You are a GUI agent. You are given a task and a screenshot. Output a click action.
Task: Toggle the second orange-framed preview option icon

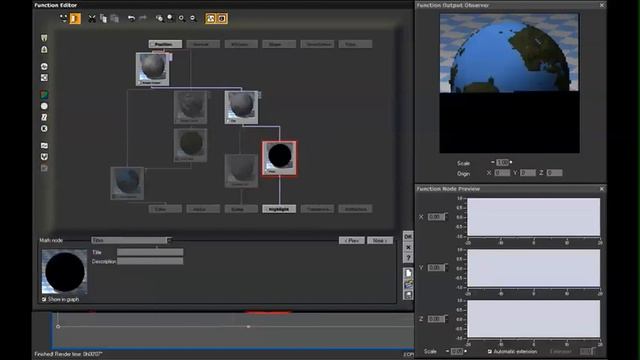222,18
